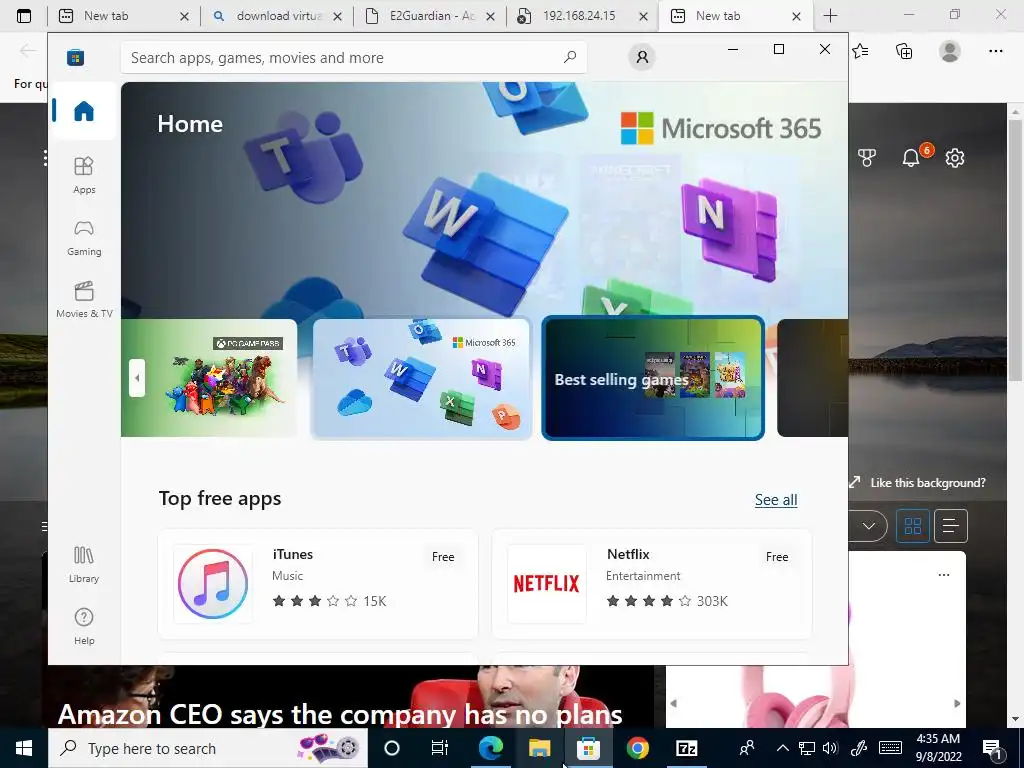Viewport: 1024px width, 768px height.
Task: Open 7-Zip from the taskbar
Action: tap(686, 748)
